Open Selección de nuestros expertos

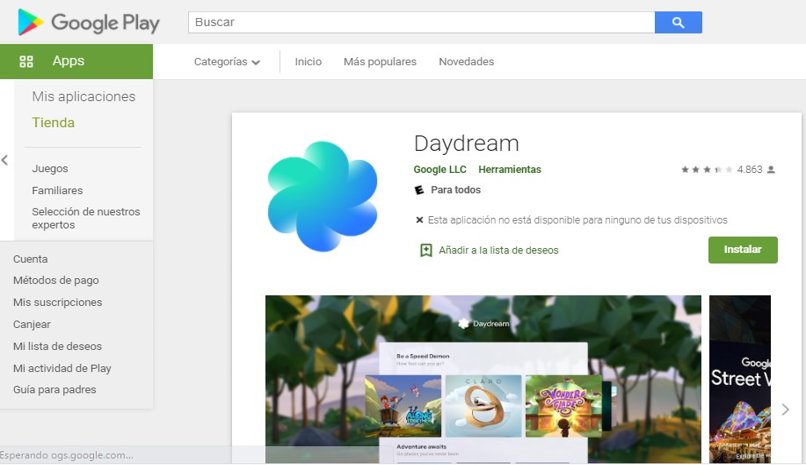(x=86, y=218)
